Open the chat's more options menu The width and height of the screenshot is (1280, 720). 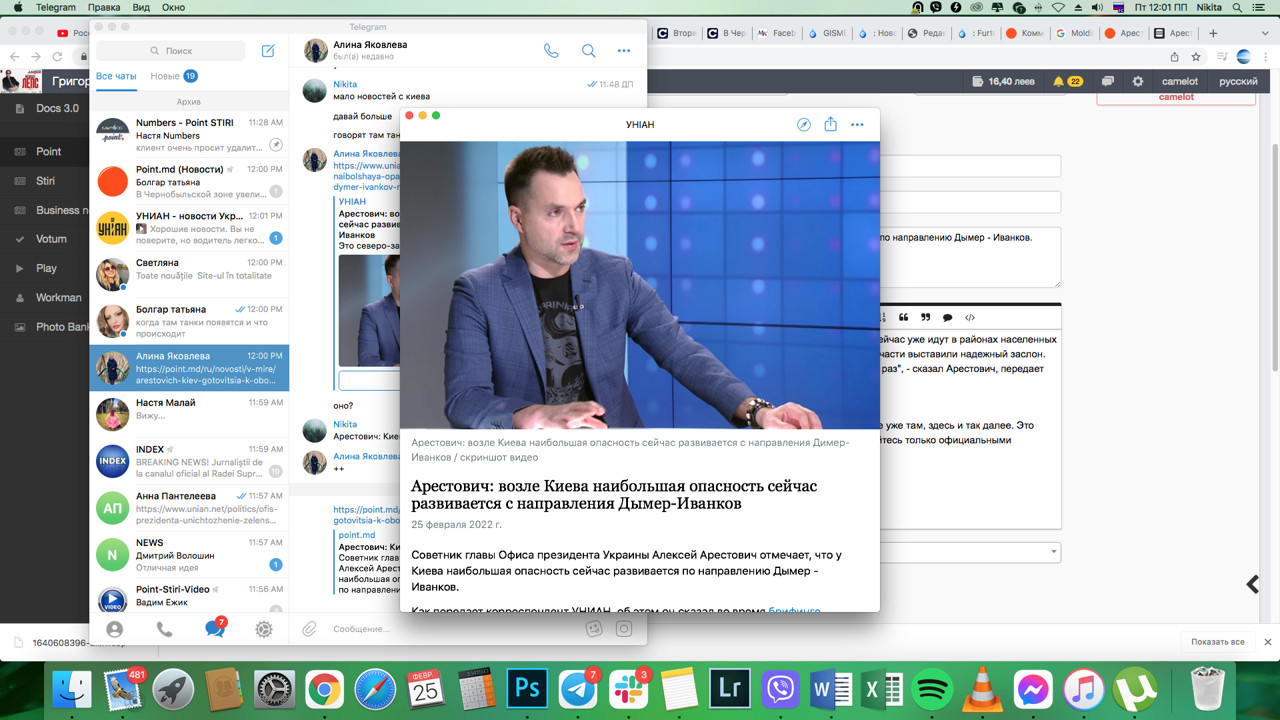pos(624,51)
